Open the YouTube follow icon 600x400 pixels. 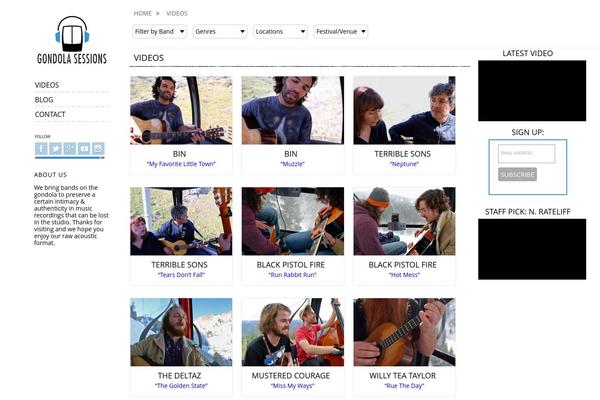pyautogui.click(x=84, y=149)
